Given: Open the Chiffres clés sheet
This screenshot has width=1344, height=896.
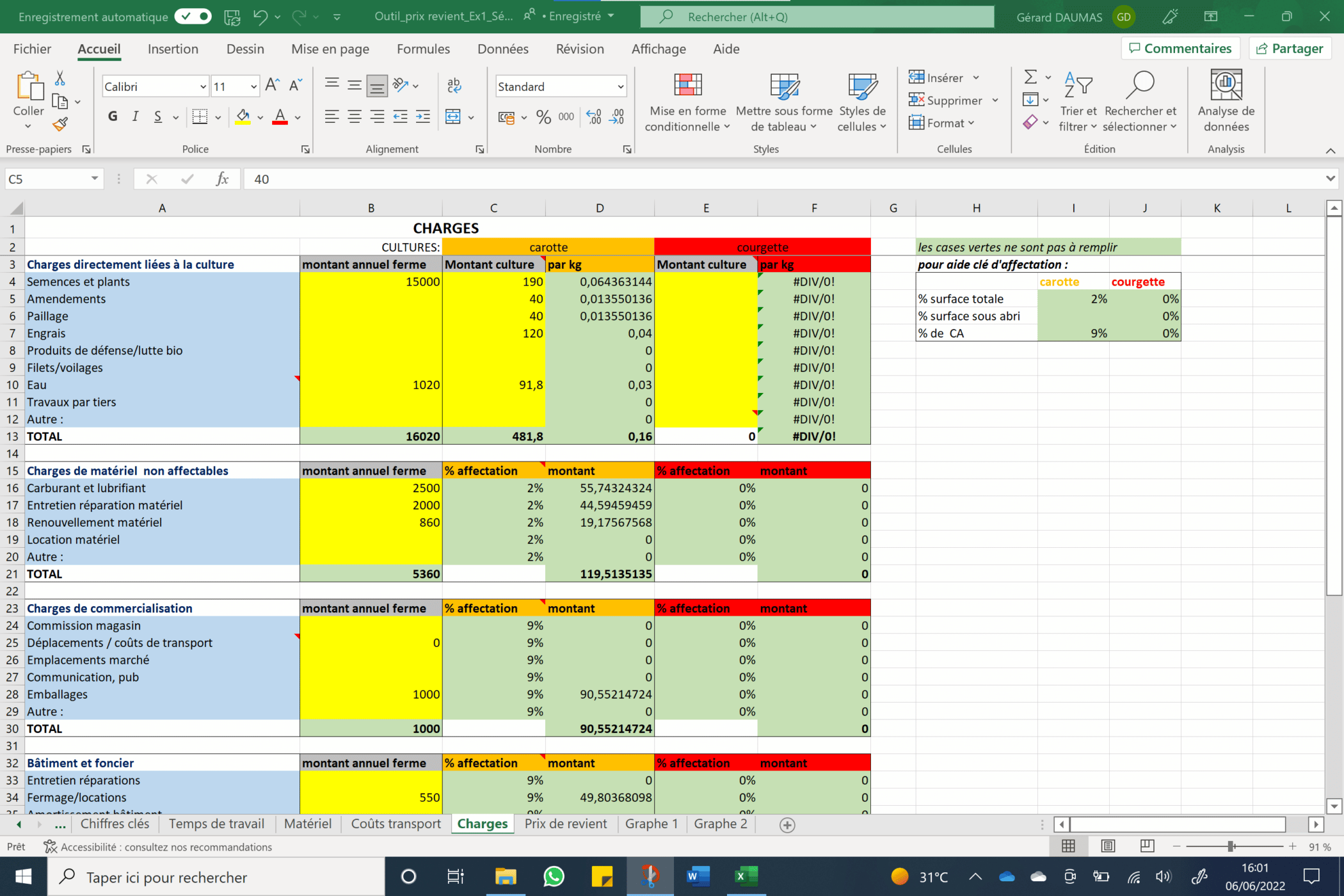Looking at the screenshot, I should pos(115,824).
